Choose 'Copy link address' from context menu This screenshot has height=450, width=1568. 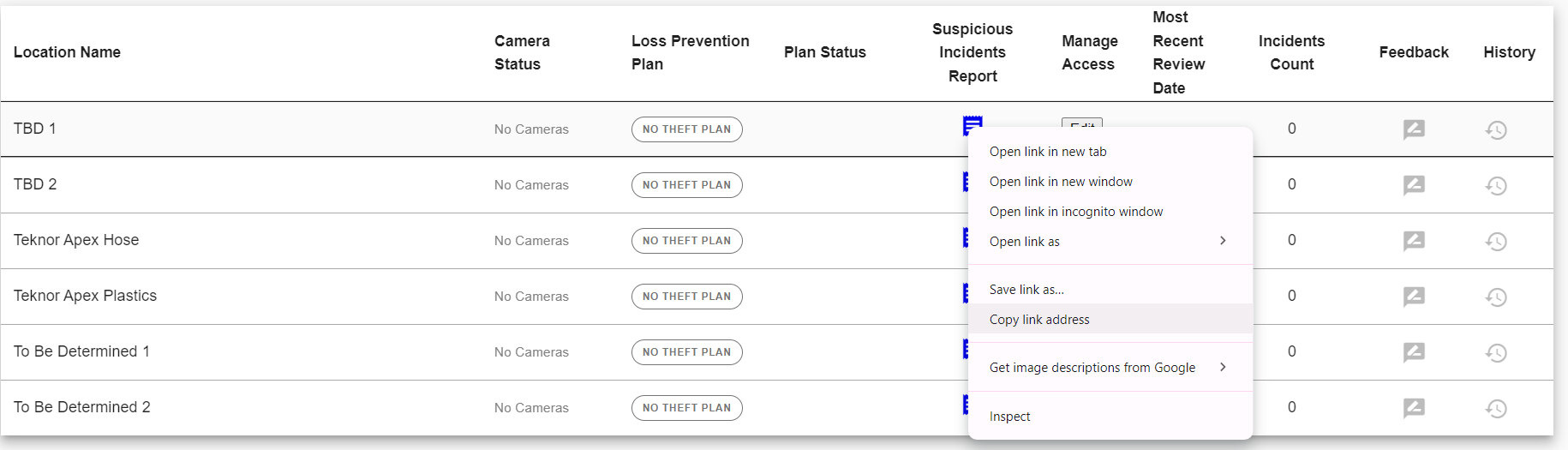point(1110,320)
